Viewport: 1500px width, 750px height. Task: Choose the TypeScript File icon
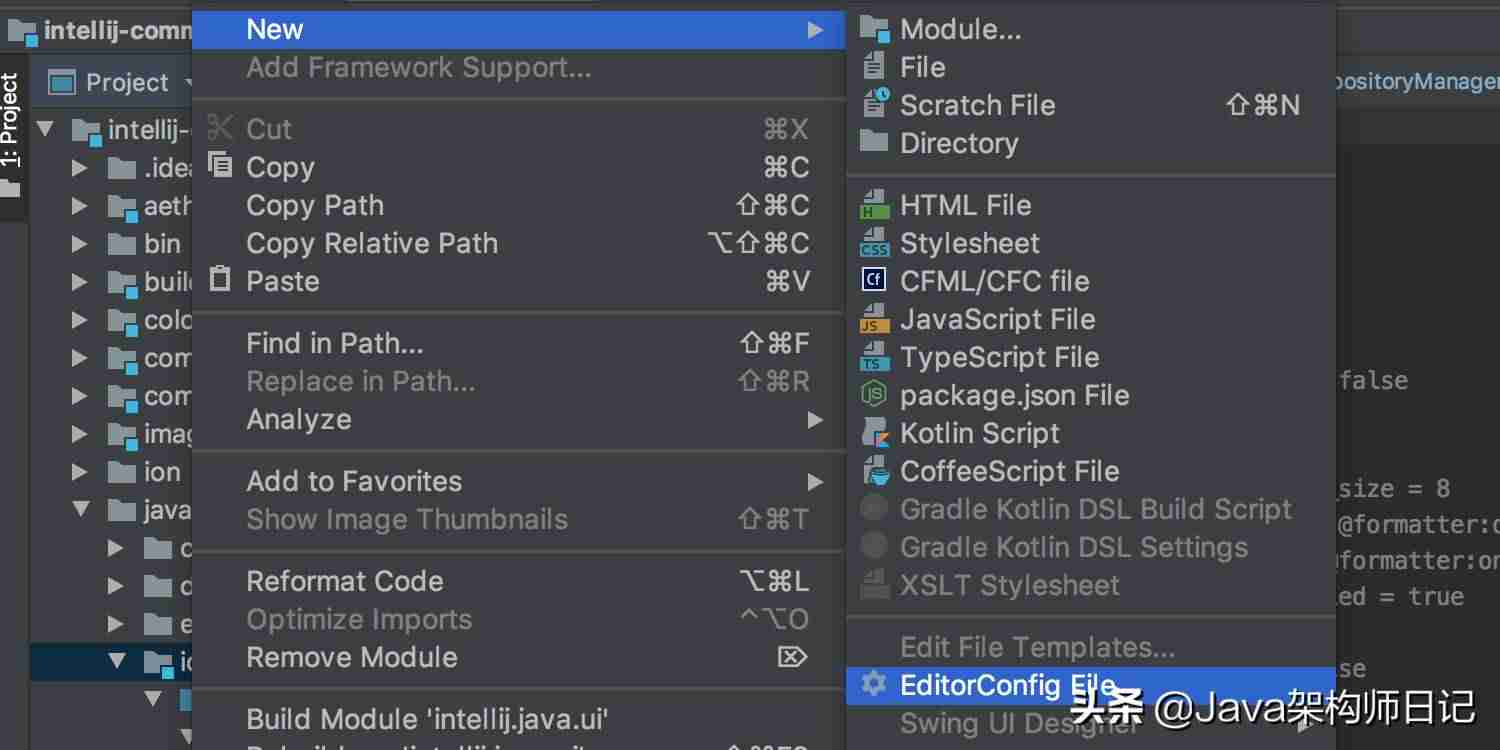[x=874, y=357]
